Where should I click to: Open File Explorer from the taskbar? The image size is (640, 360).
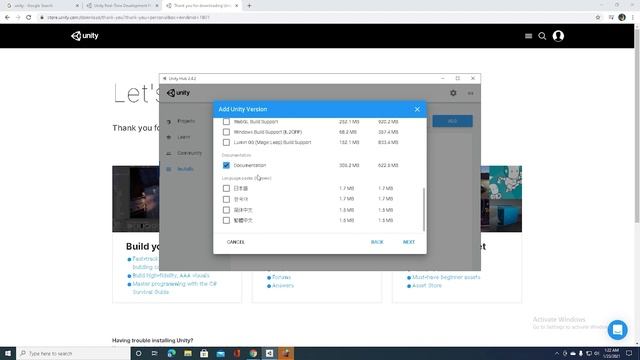click(188, 353)
